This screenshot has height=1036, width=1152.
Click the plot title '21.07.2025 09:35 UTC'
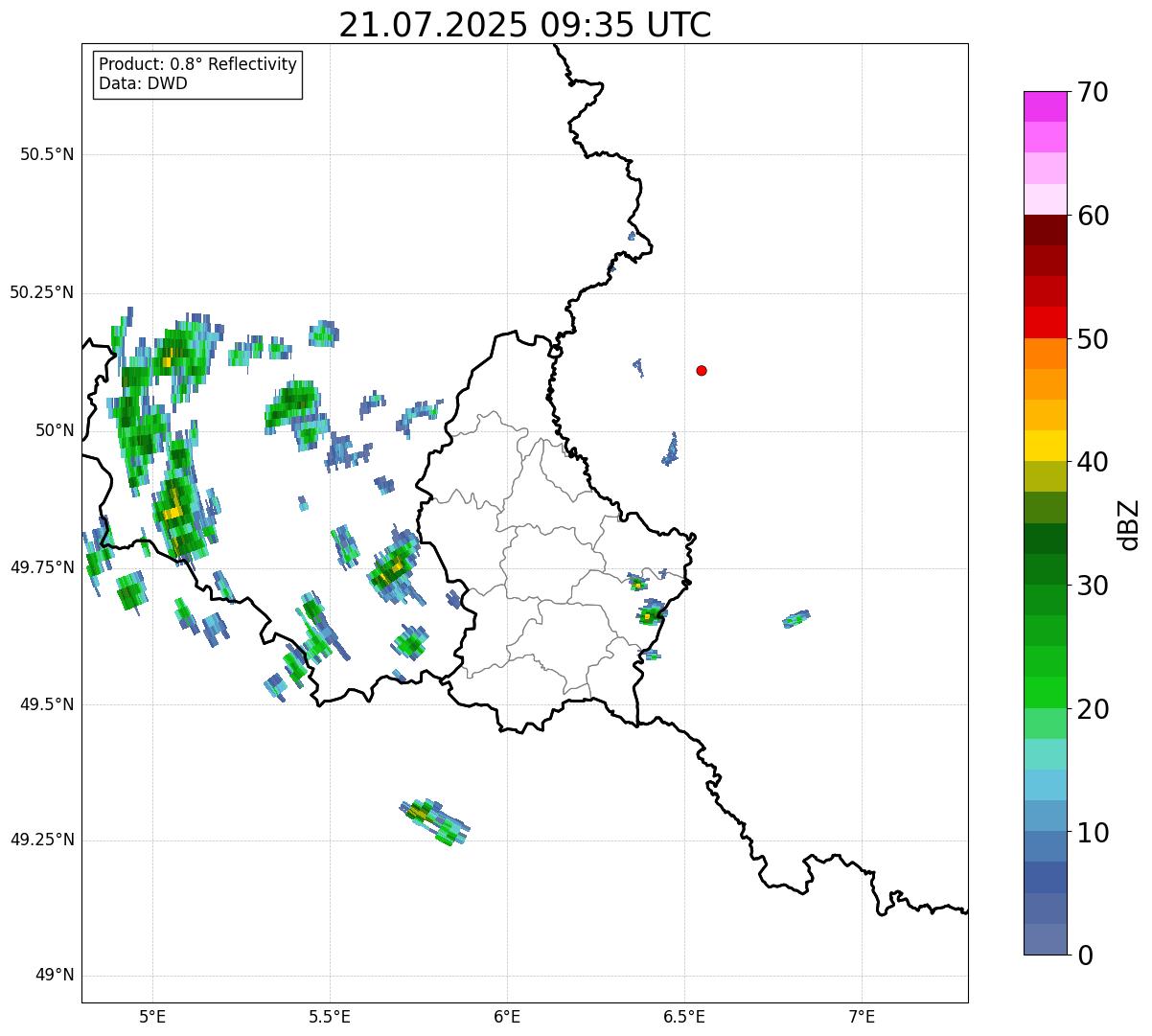point(525,25)
